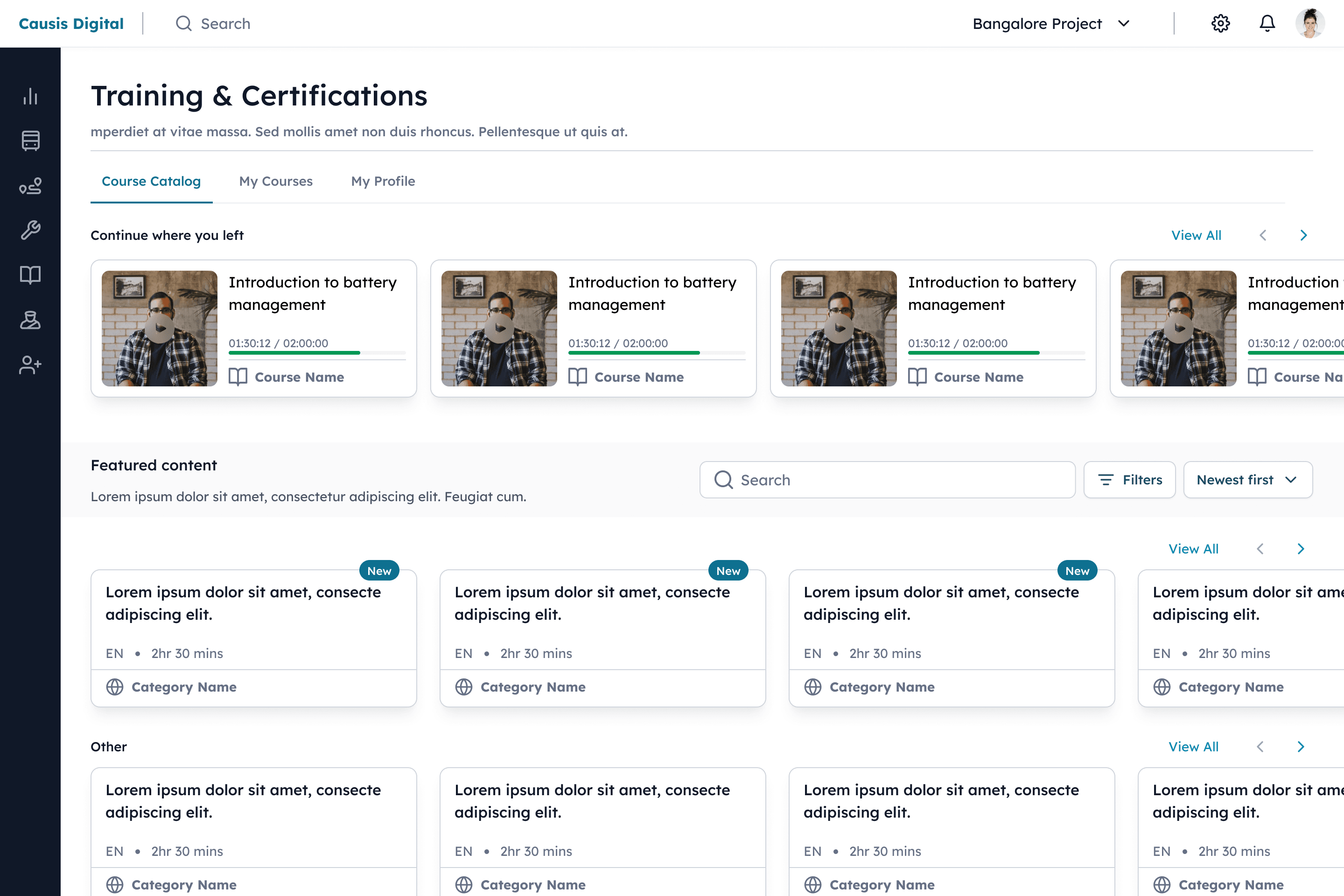Play the first battery management video thumbnail
This screenshot has width=1344, height=896.
[x=160, y=328]
